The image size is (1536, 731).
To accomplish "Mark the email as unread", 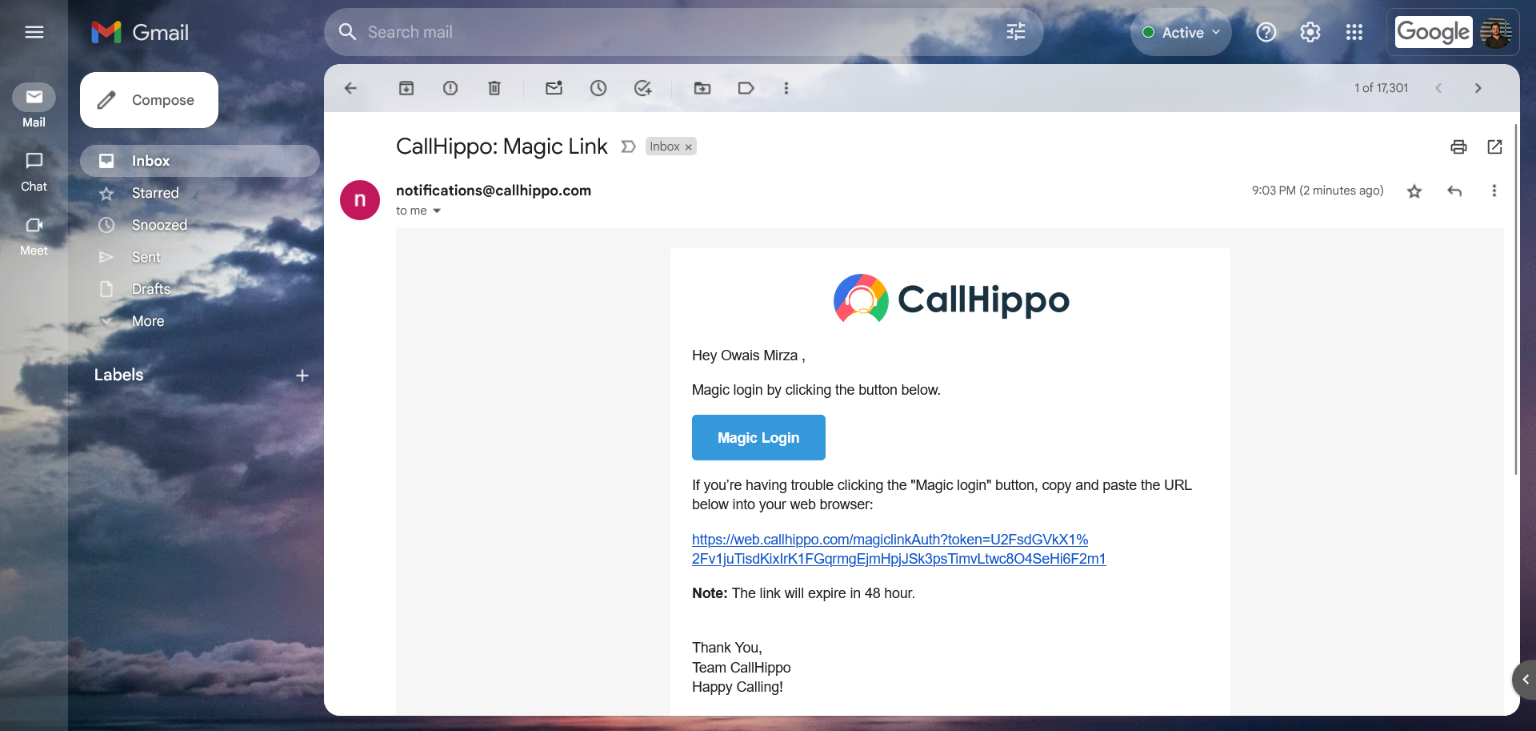I will click(554, 88).
